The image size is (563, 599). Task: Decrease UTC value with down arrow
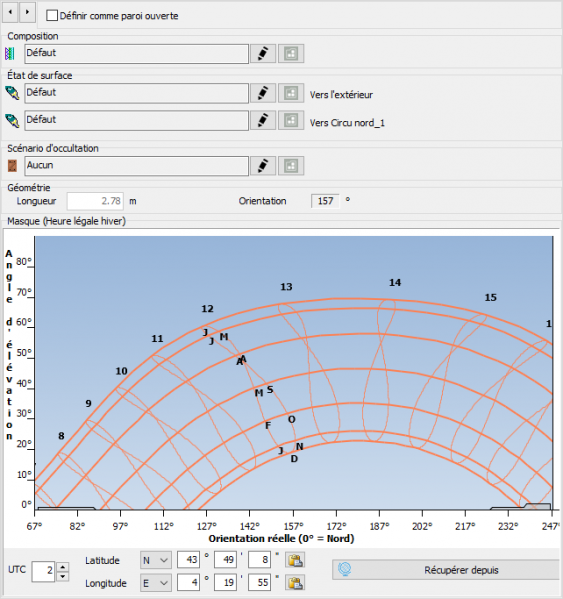[x=63, y=576]
